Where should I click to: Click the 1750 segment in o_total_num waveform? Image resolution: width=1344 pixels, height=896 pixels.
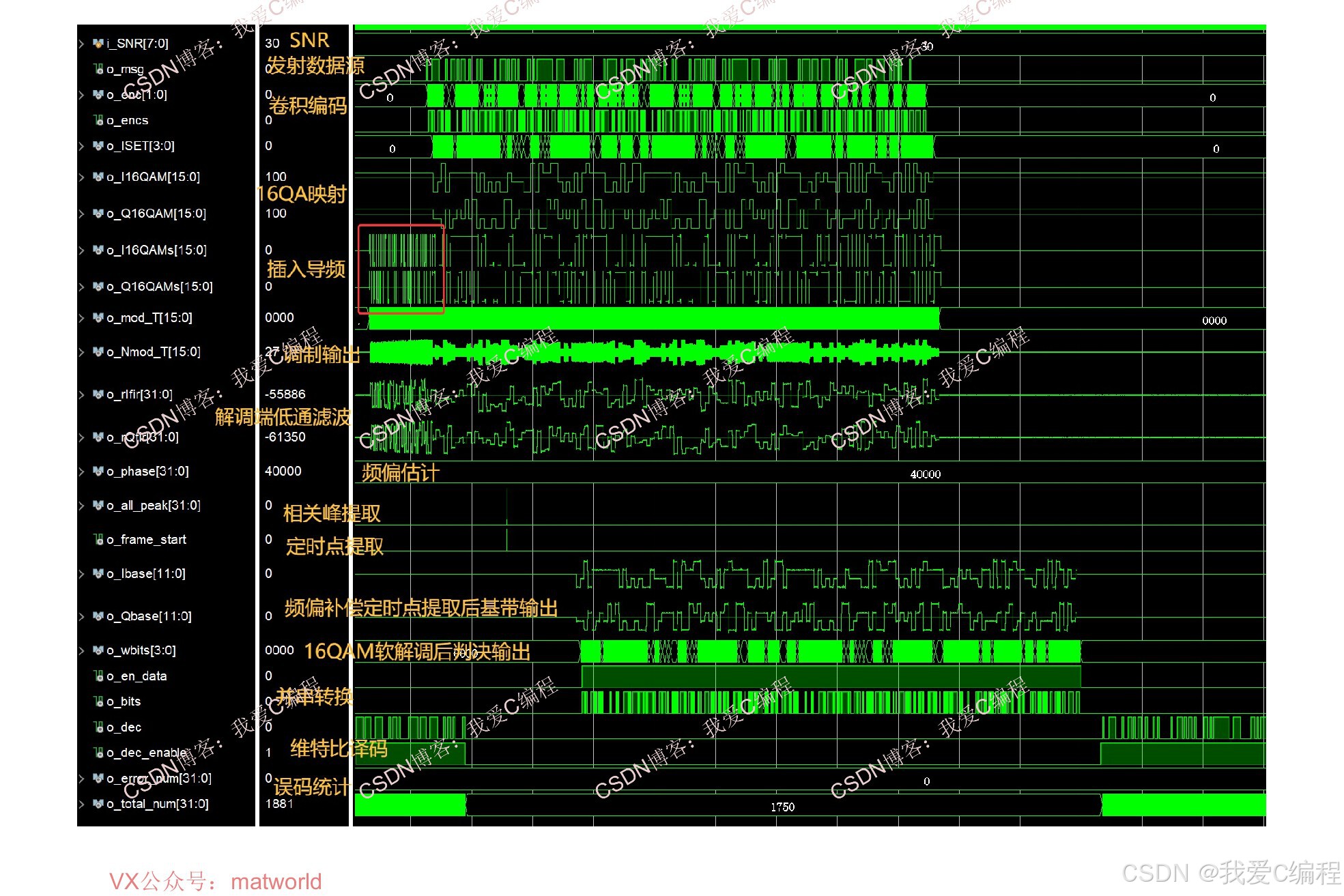tap(782, 807)
